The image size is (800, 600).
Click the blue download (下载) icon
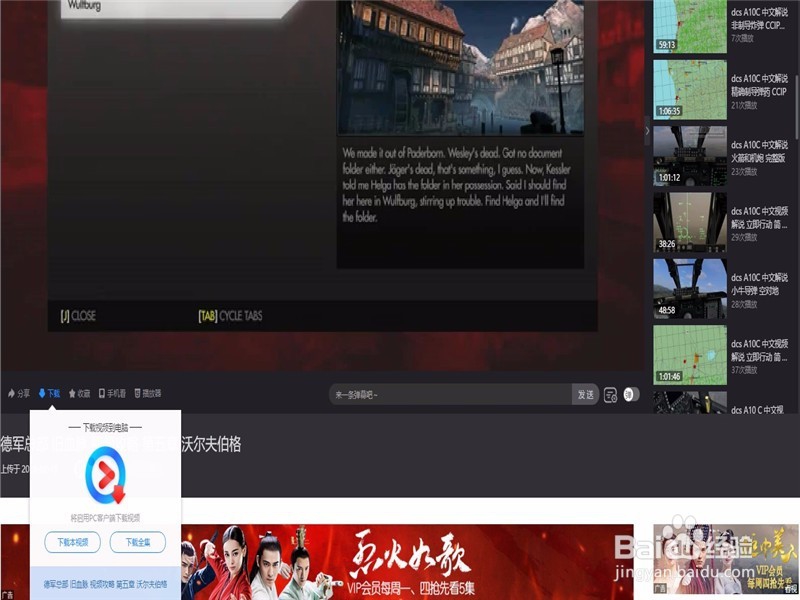[x=42, y=393]
